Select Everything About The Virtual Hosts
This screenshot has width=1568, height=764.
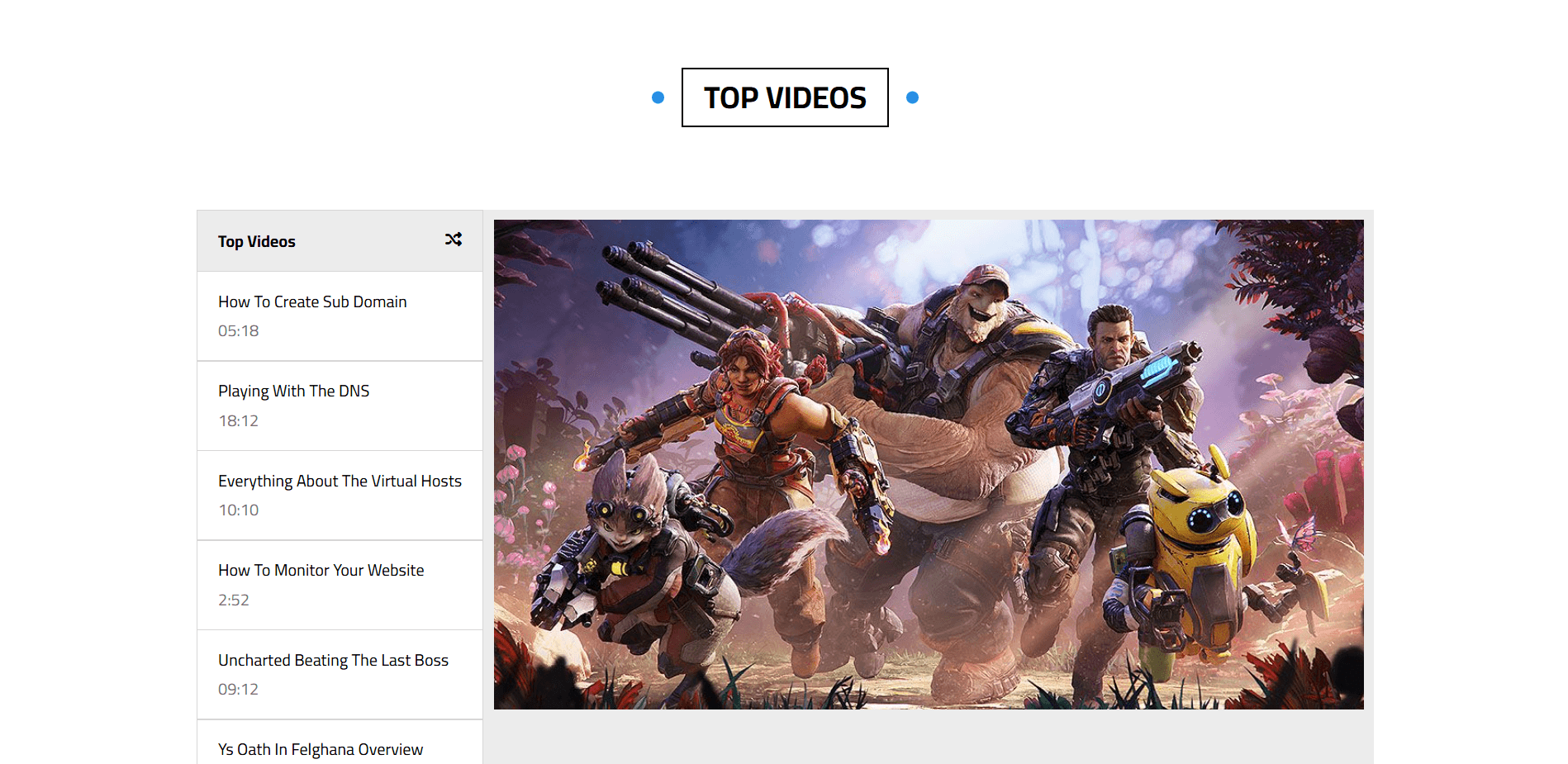(x=340, y=481)
